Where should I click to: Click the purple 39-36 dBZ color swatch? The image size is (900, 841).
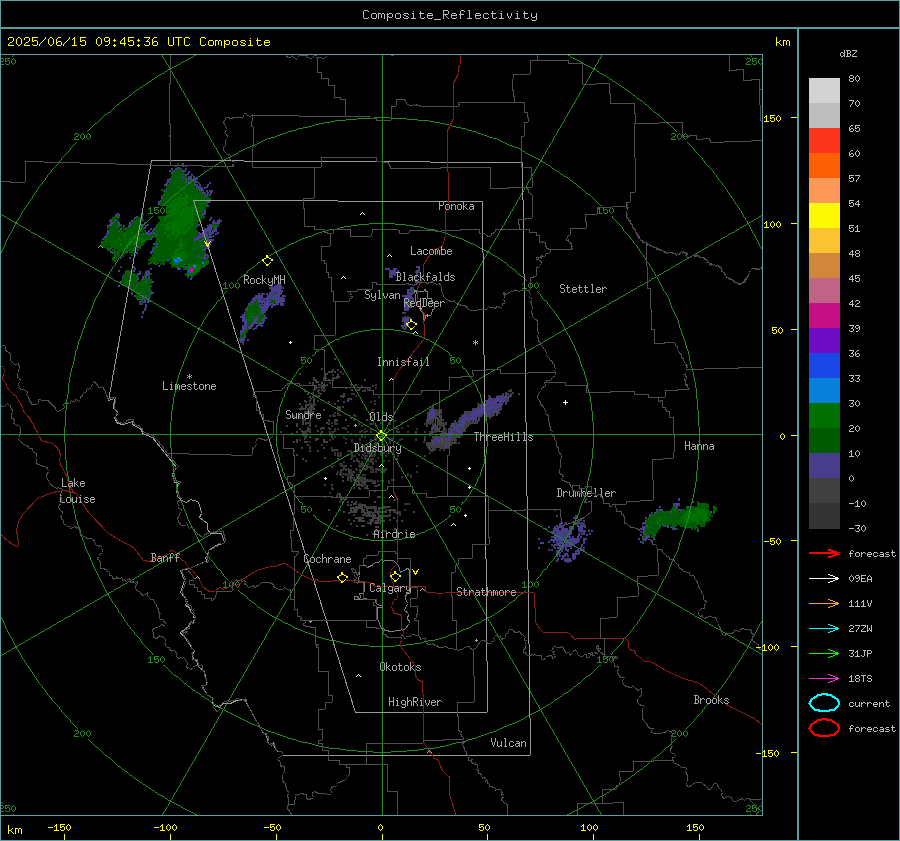pyautogui.click(x=824, y=341)
